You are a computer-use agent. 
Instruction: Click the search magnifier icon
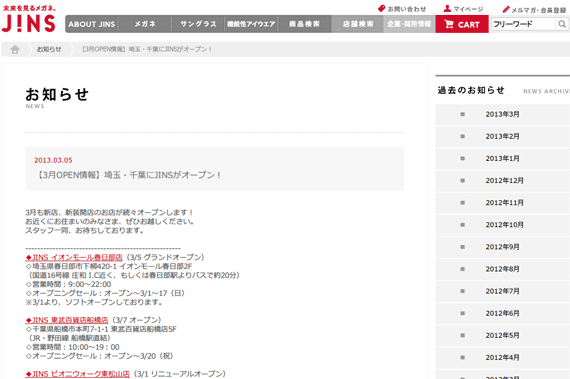pos(562,24)
